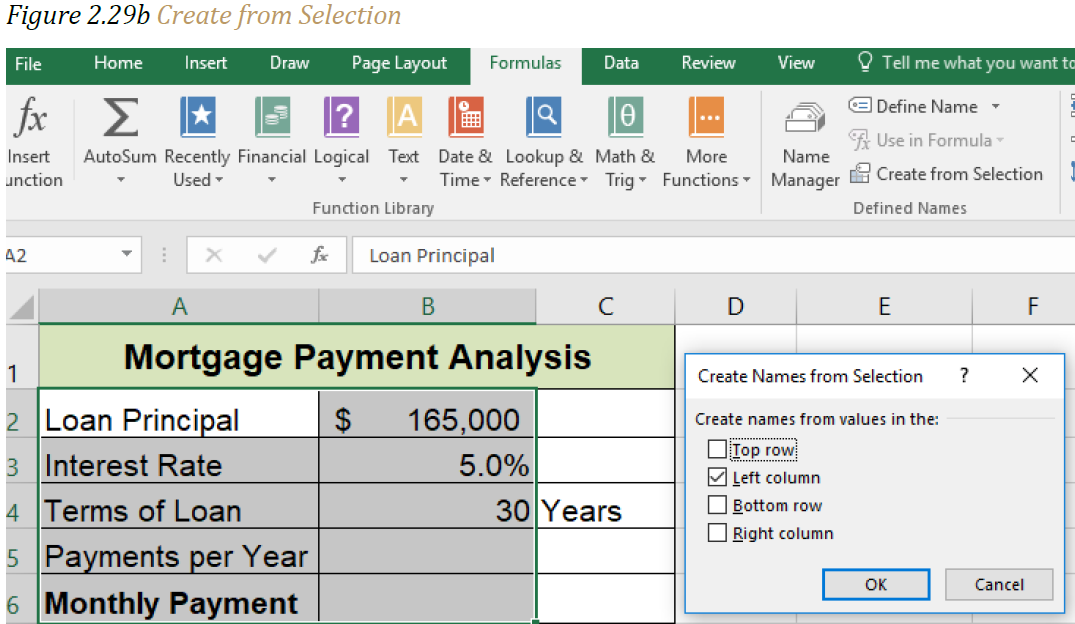This screenshot has width=1075, height=624.
Task: Open Date & Time functions icon
Action: click(466, 117)
